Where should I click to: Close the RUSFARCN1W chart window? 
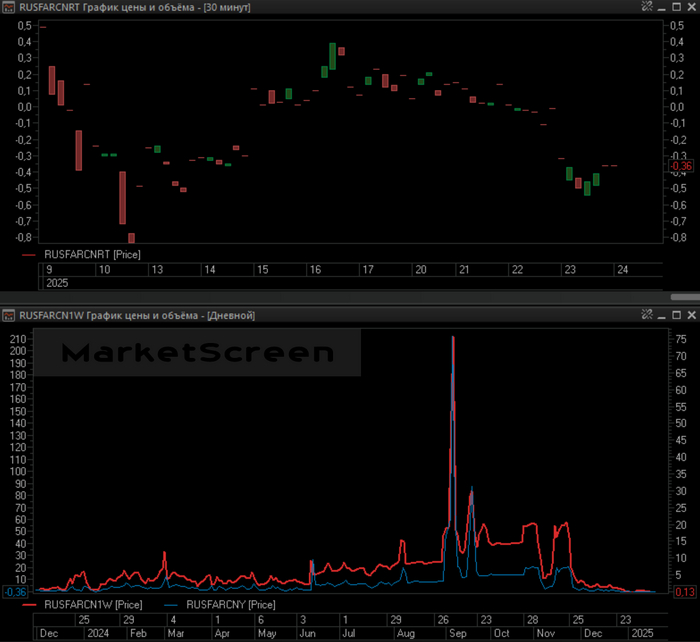click(x=692, y=315)
